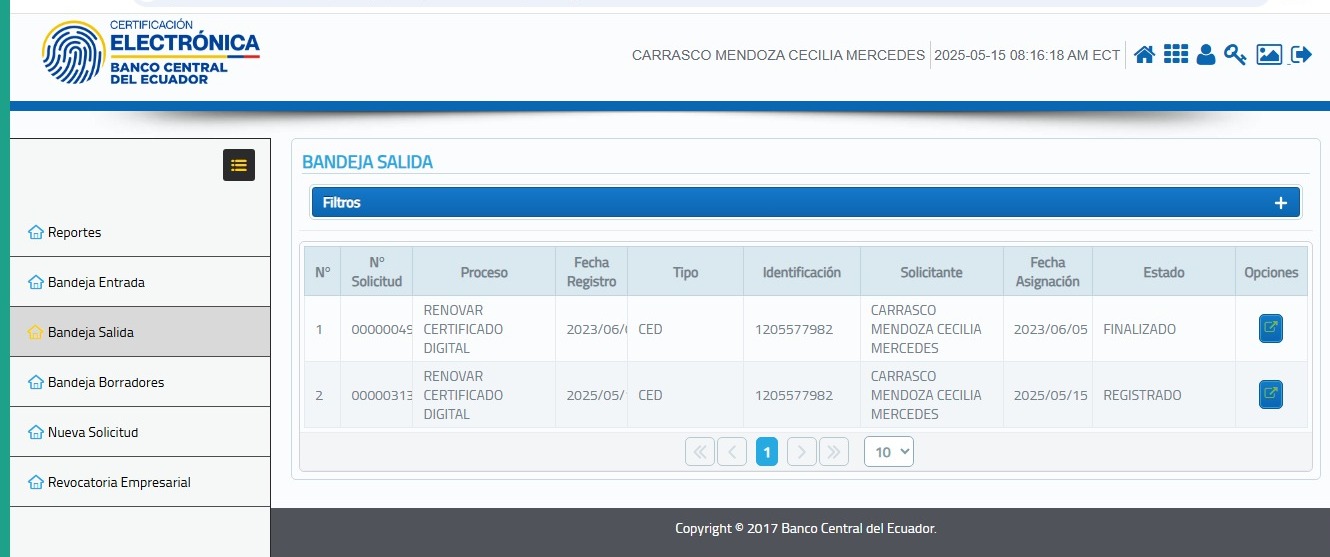Jump to last page in pagination
The width and height of the screenshot is (1330, 557).
[x=833, y=452]
